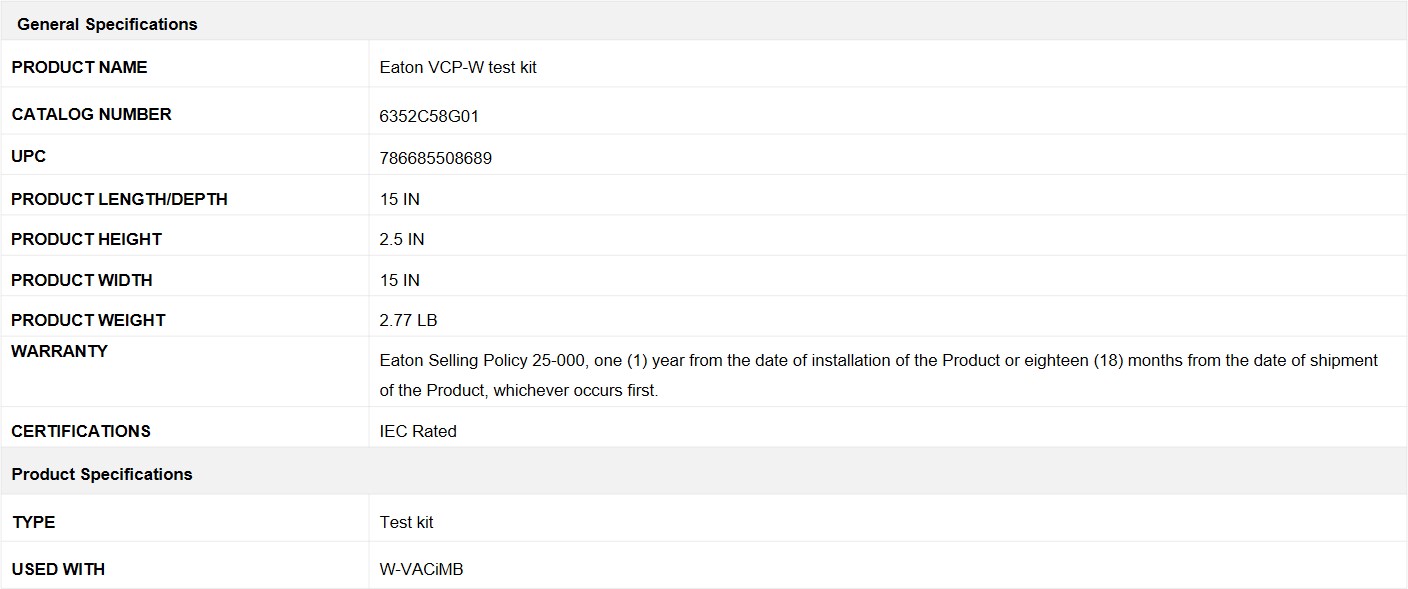Click the Eaton Selling Policy 25-000 warranty text
The image size is (1408, 589).
(x=879, y=375)
